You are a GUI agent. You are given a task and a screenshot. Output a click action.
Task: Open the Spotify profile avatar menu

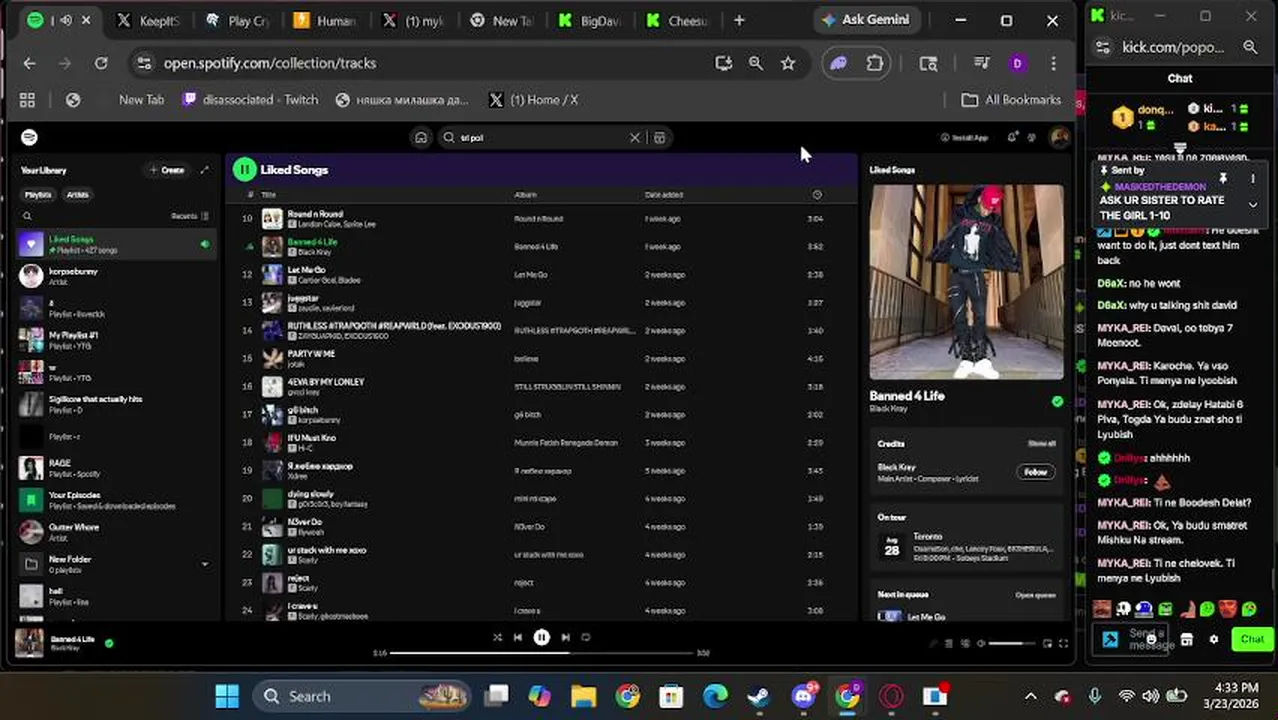click(1058, 138)
